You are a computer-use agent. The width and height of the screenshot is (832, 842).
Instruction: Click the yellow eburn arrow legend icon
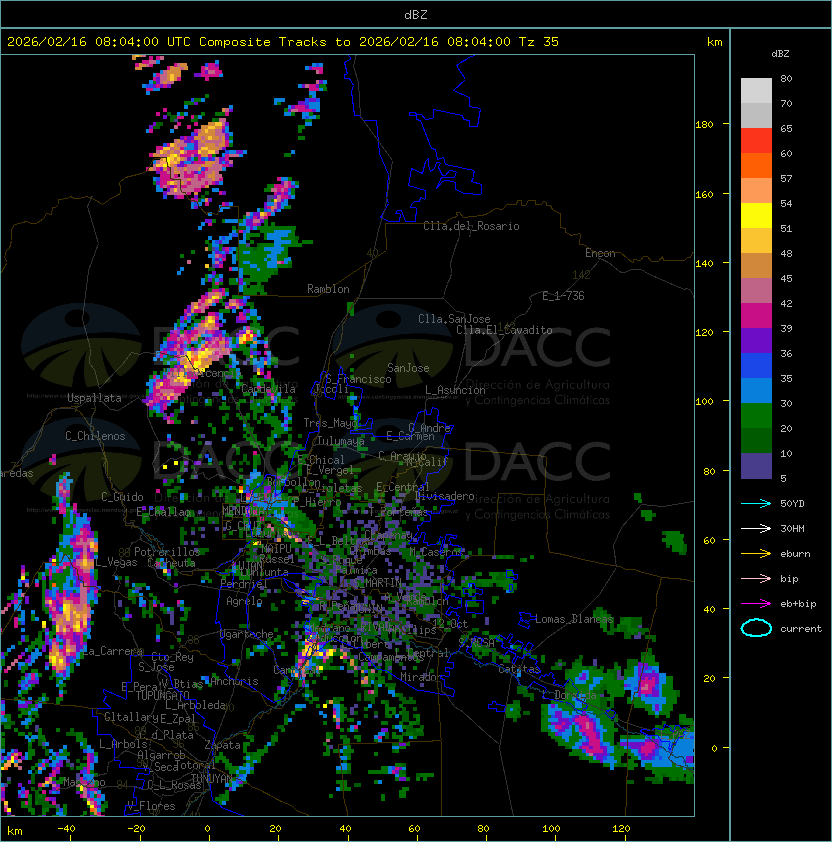[x=756, y=554]
